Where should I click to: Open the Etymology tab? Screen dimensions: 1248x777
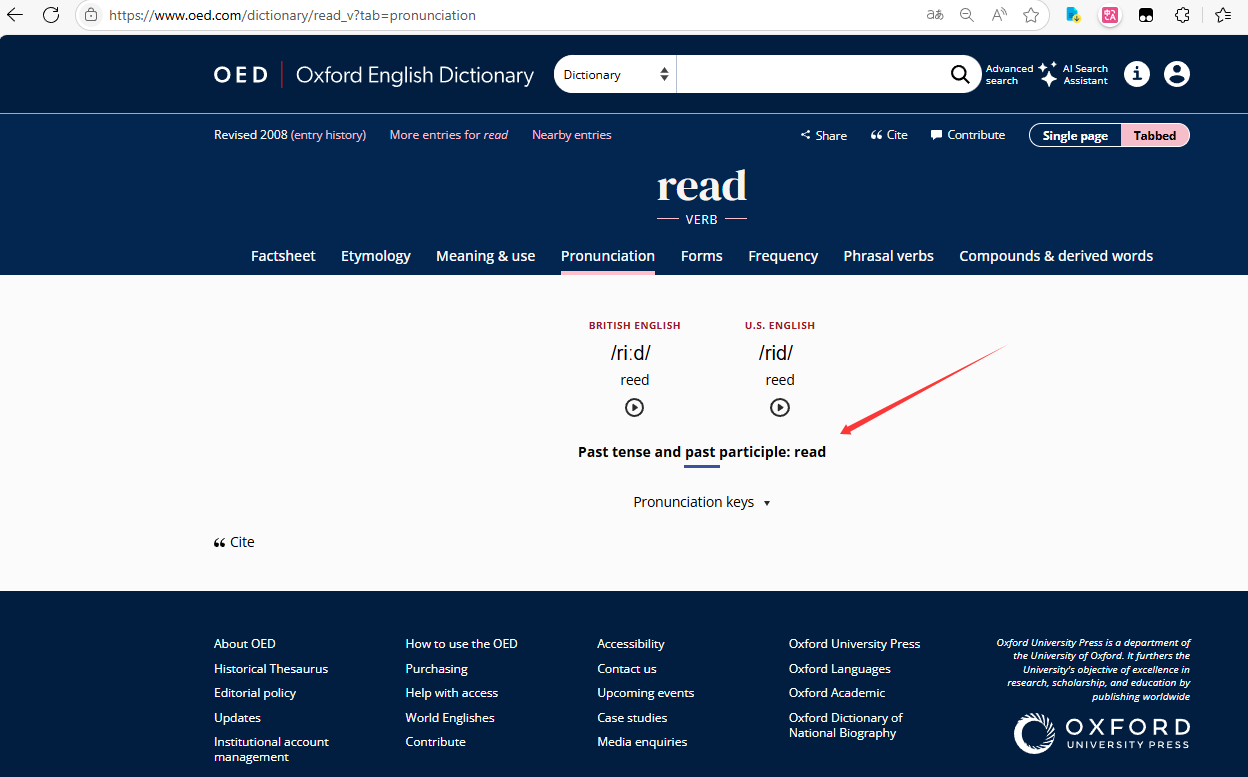(x=375, y=256)
